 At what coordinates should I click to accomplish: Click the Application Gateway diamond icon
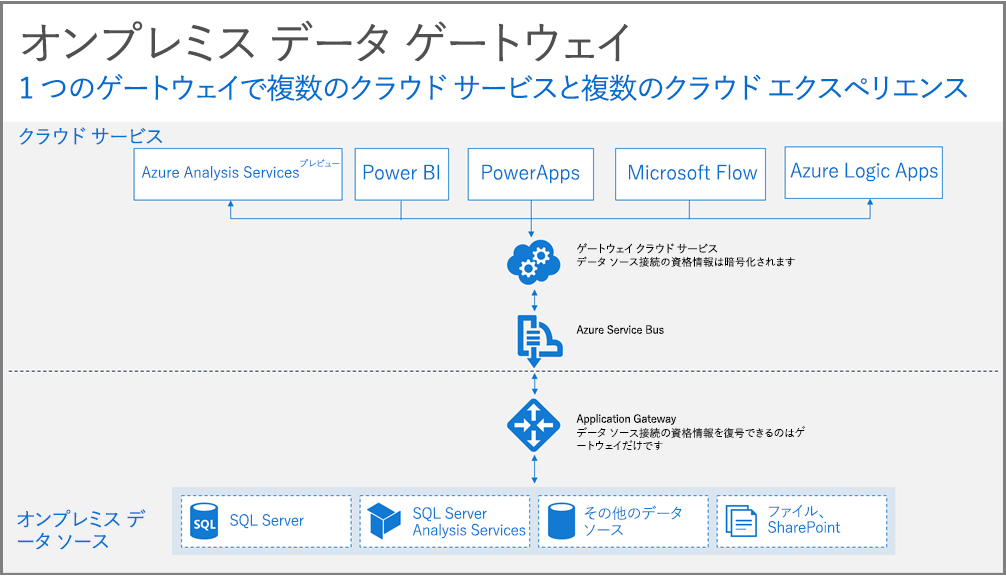[534, 425]
